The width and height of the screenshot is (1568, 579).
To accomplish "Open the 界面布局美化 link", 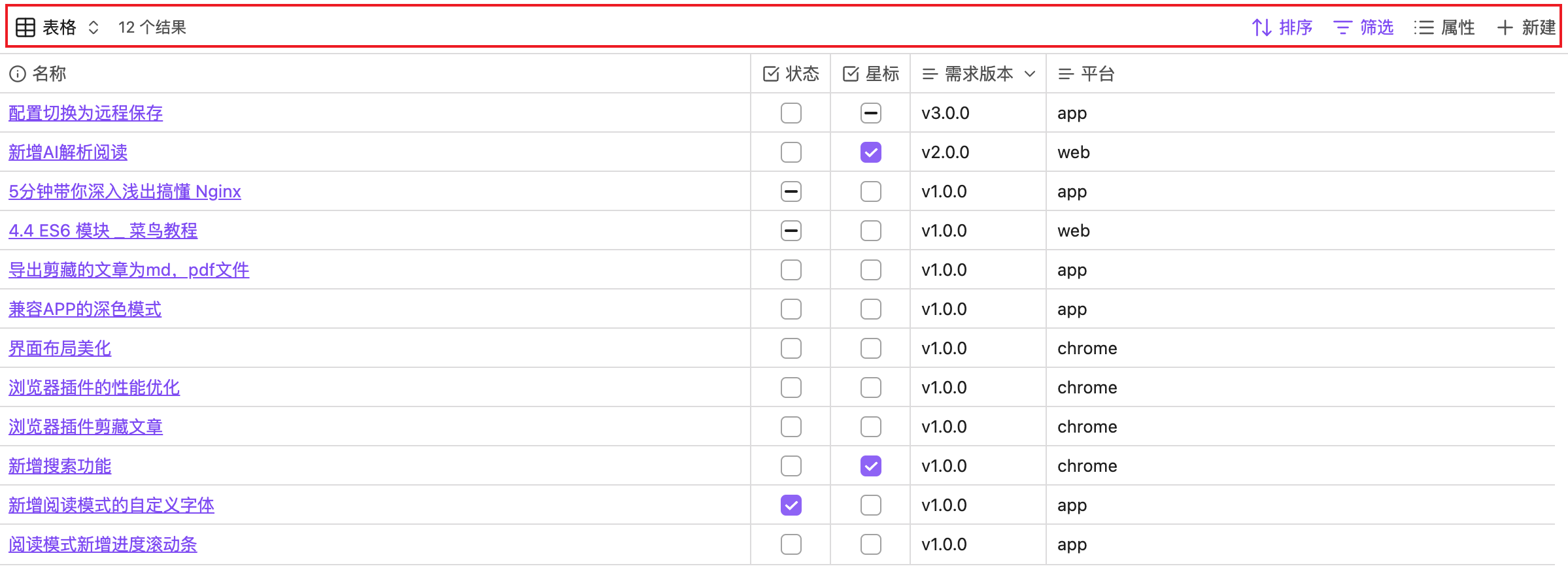I will pos(60,348).
